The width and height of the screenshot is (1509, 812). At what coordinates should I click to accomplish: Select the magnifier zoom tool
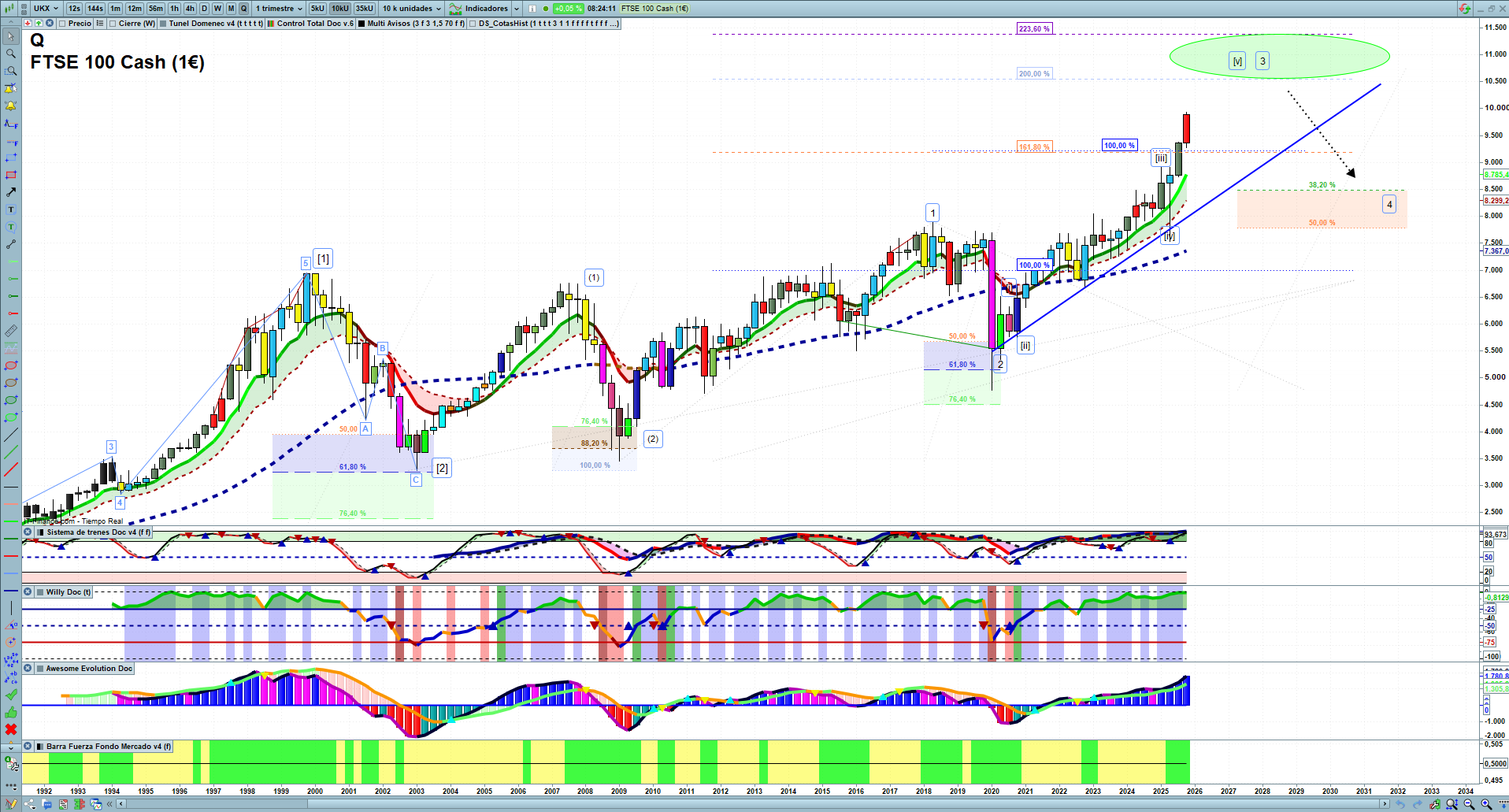(x=11, y=54)
